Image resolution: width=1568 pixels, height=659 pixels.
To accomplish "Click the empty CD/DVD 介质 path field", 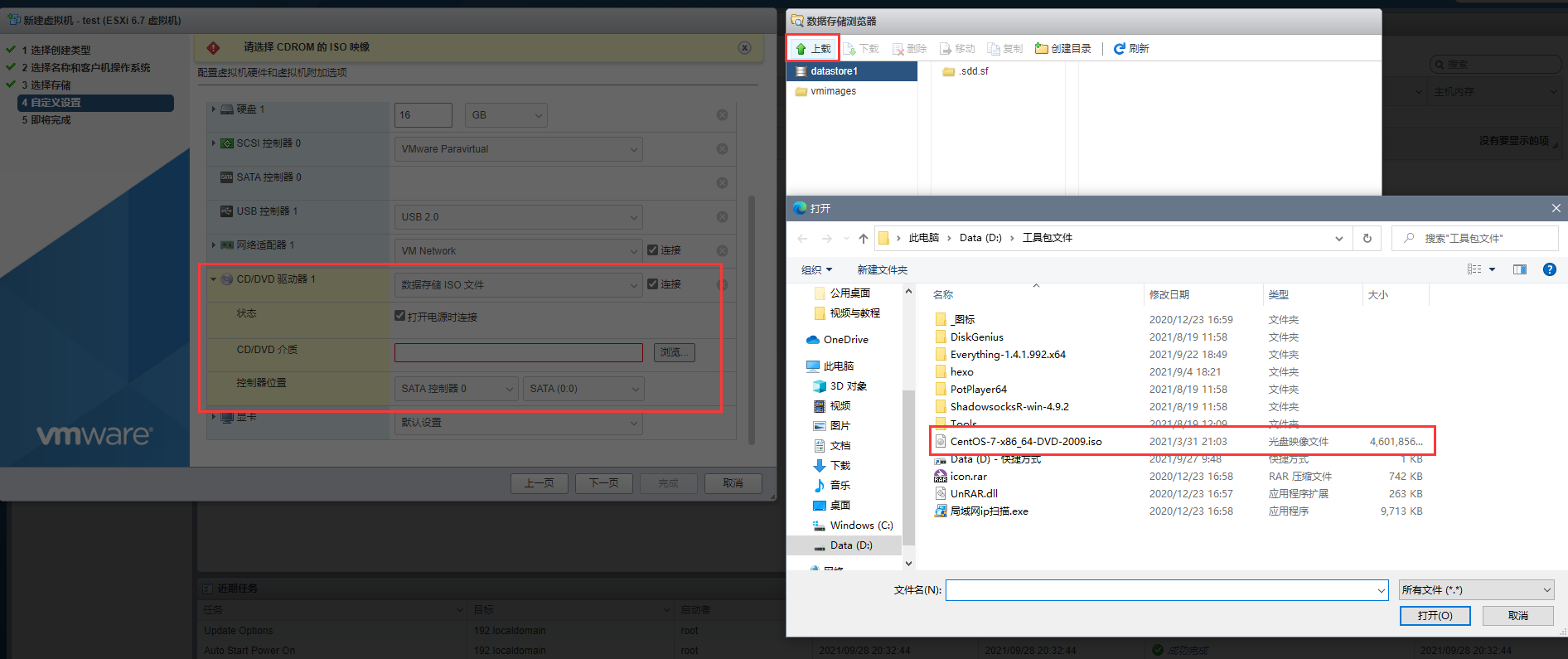I will 518,353.
